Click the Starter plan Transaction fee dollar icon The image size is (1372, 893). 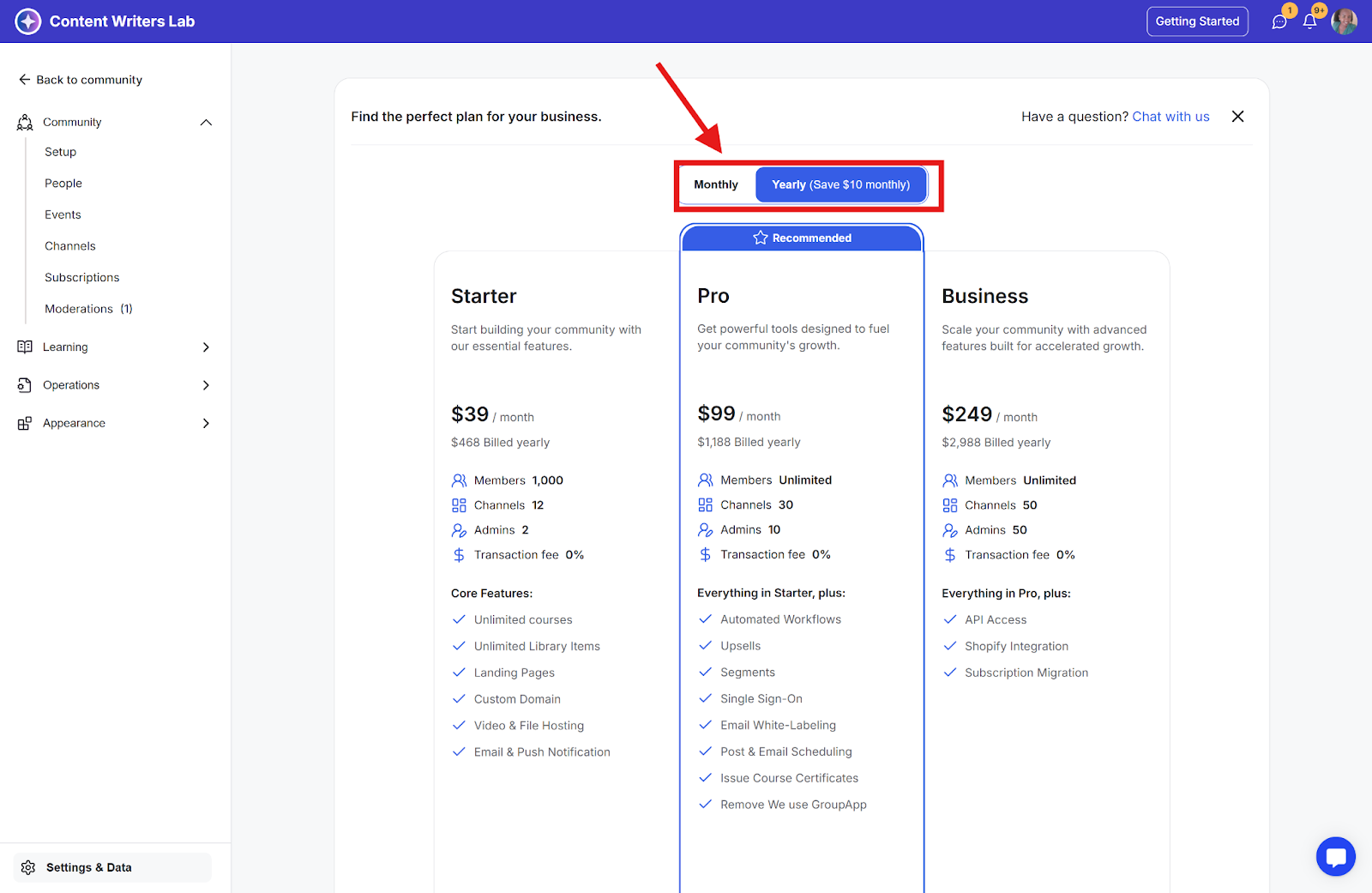point(460,555)
